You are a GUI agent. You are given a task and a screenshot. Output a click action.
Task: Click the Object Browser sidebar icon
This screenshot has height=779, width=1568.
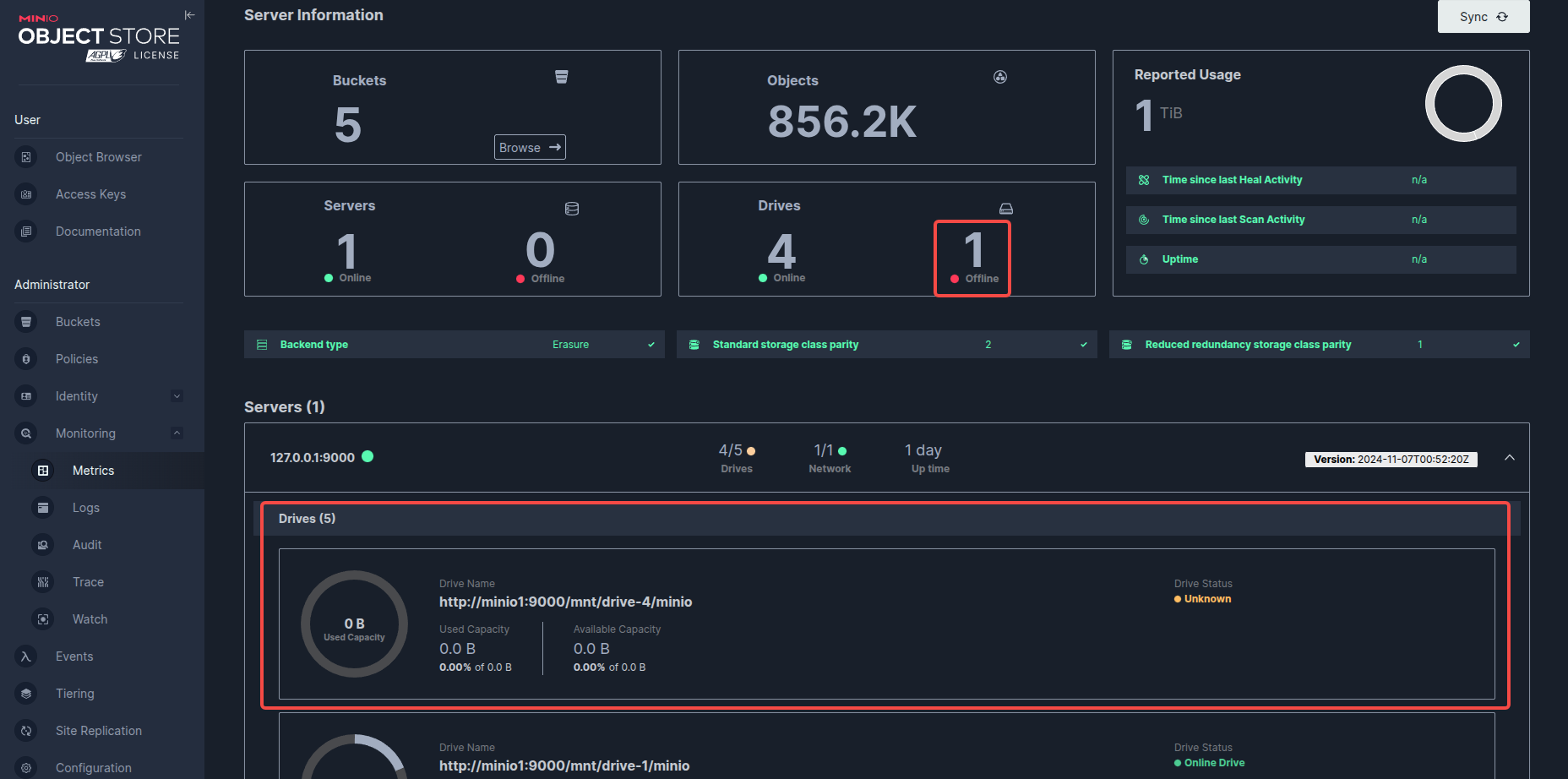point(26,157)
